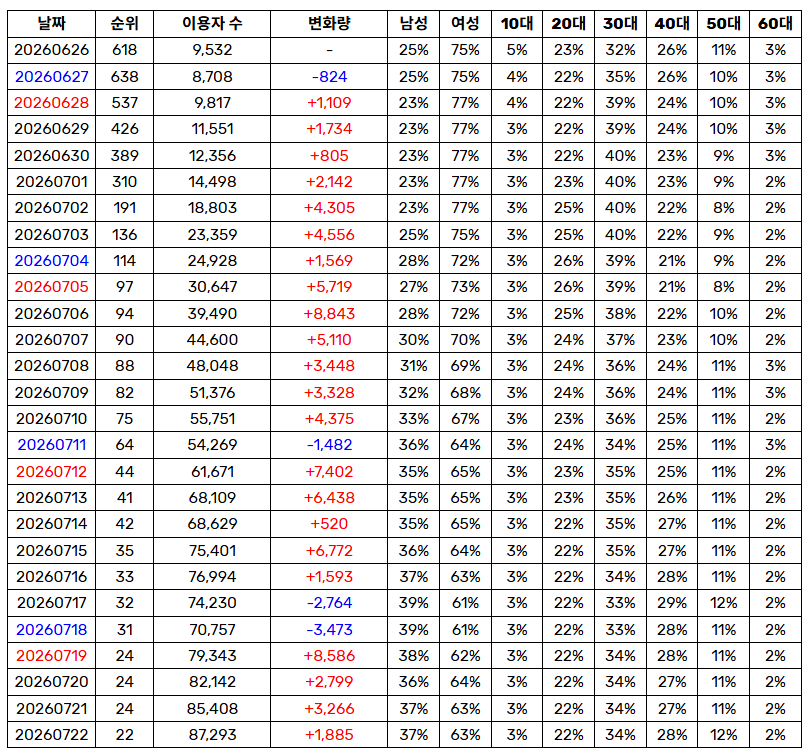The width and height of the screenshot is (805, 750).
Task: Select the blue date 20260711
Action: pyautogui.click(x=51, y=445)
